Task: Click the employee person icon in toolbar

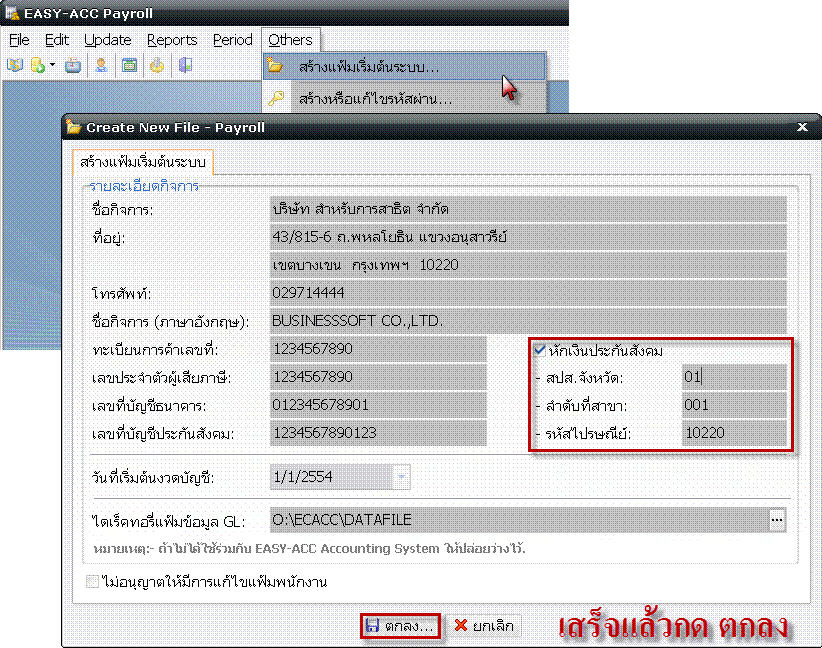Action: [x=101, y=66]
